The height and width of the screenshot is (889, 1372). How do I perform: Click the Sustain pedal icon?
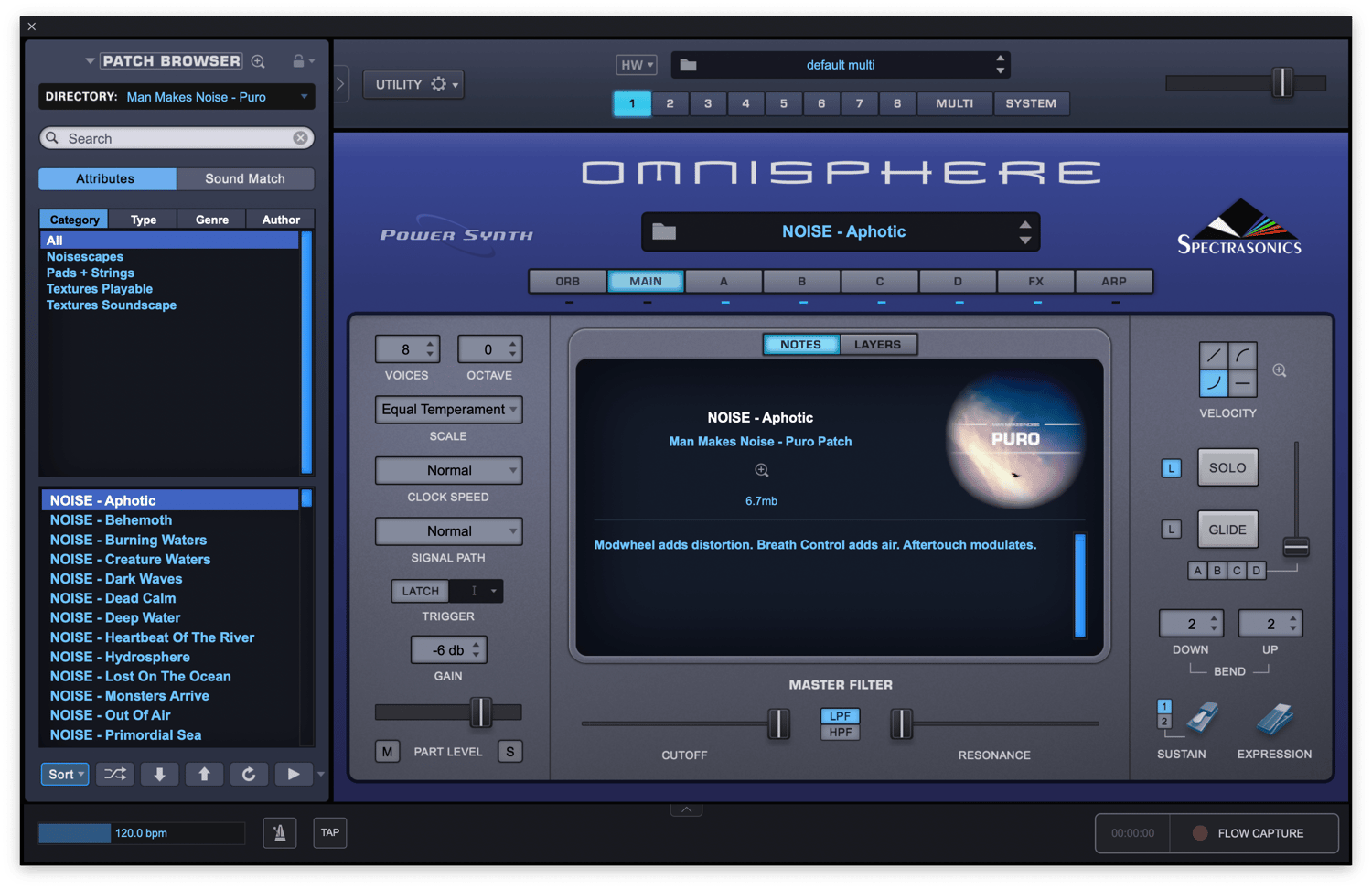tap(1203, 719)
